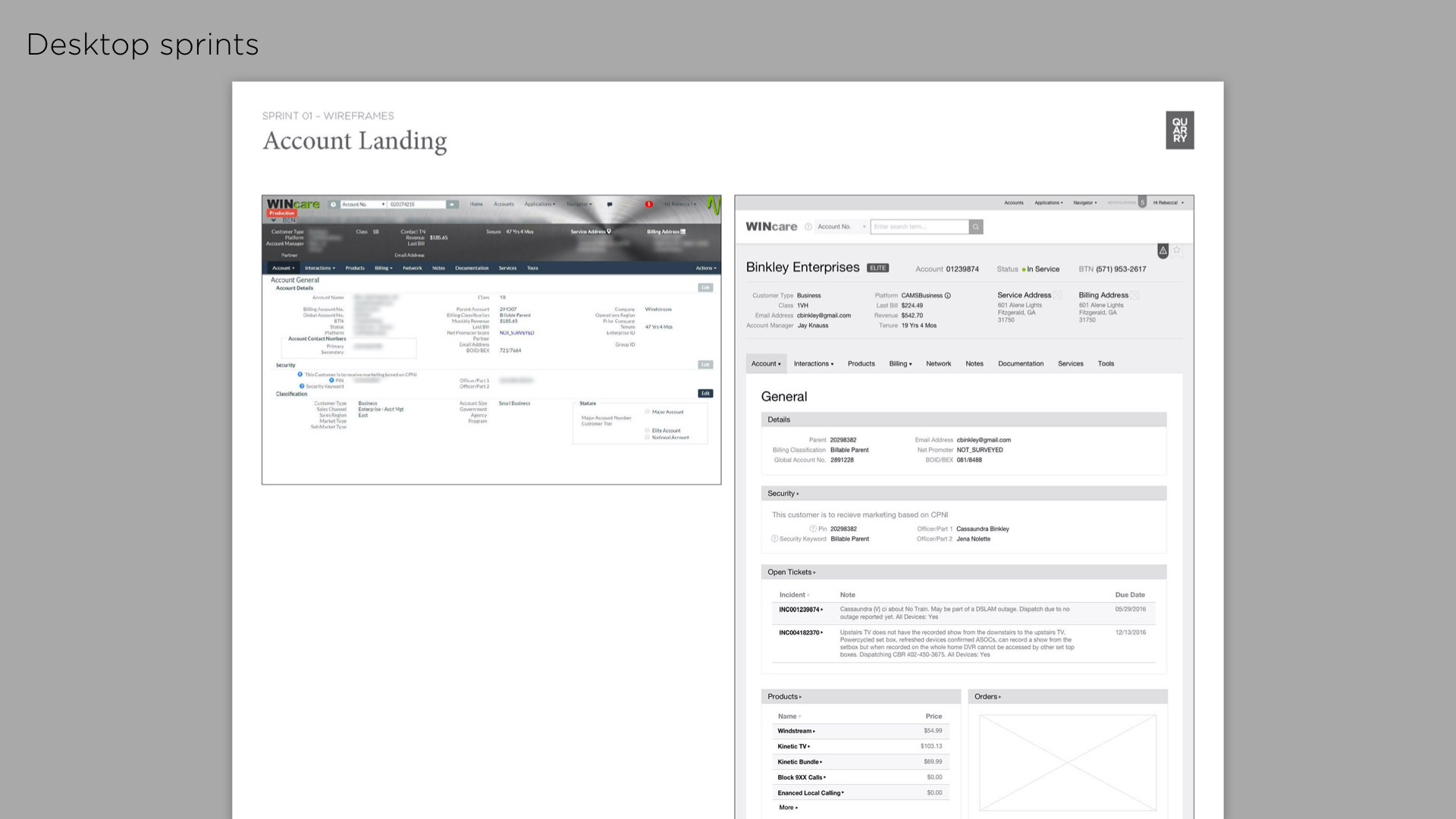Toggle the National Account checkbox
Screen dimensions: 1456x819
click(x=648, y=438)
